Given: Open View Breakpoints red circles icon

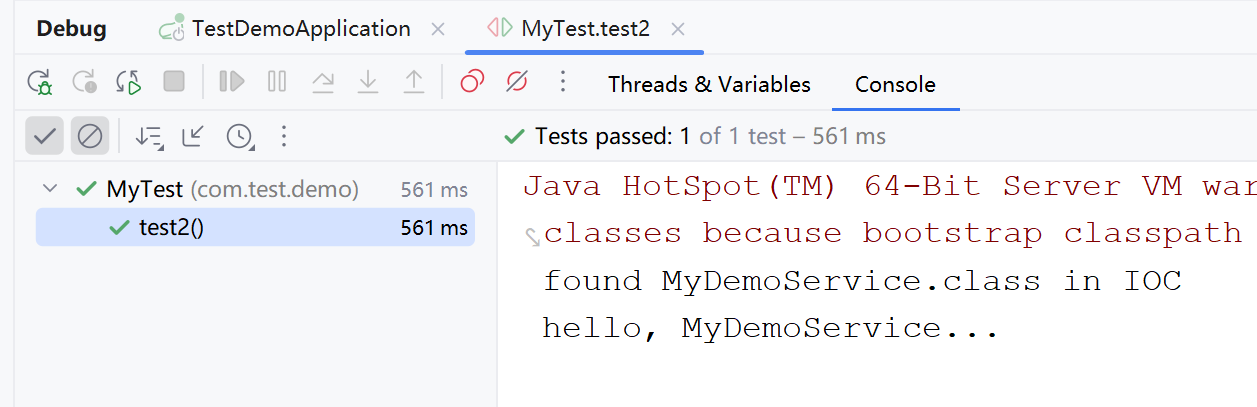Looking at the screenshot, I should (x=472, y=82).
